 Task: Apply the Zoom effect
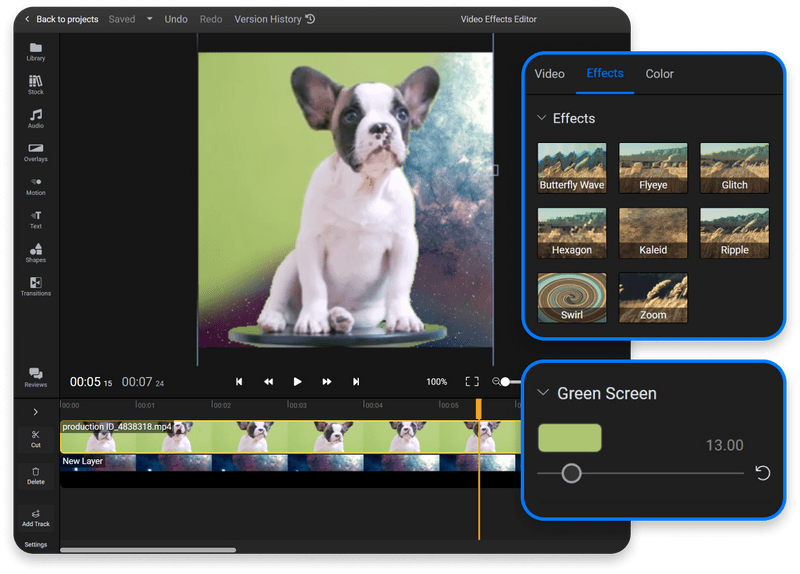653,297
